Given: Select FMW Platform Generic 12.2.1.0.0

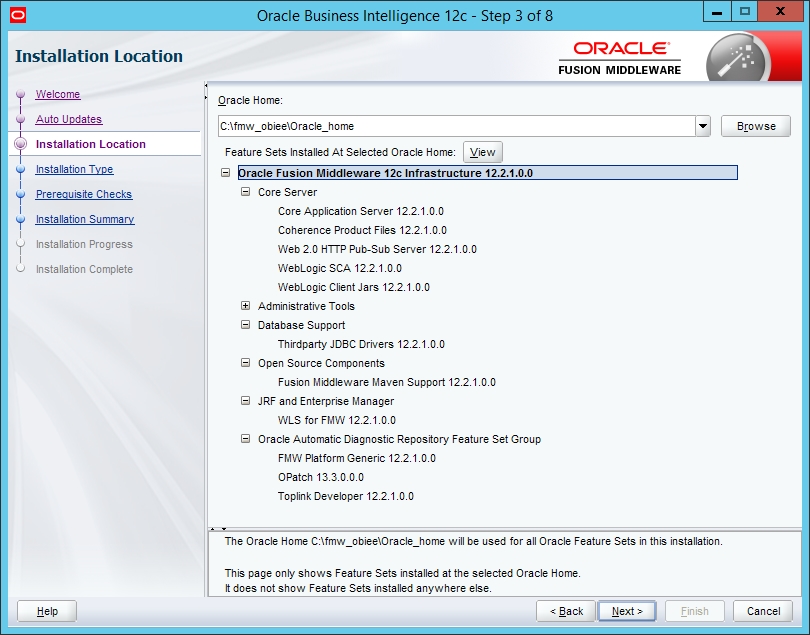Looking at the screenshot, I should [x=356, y=458].
